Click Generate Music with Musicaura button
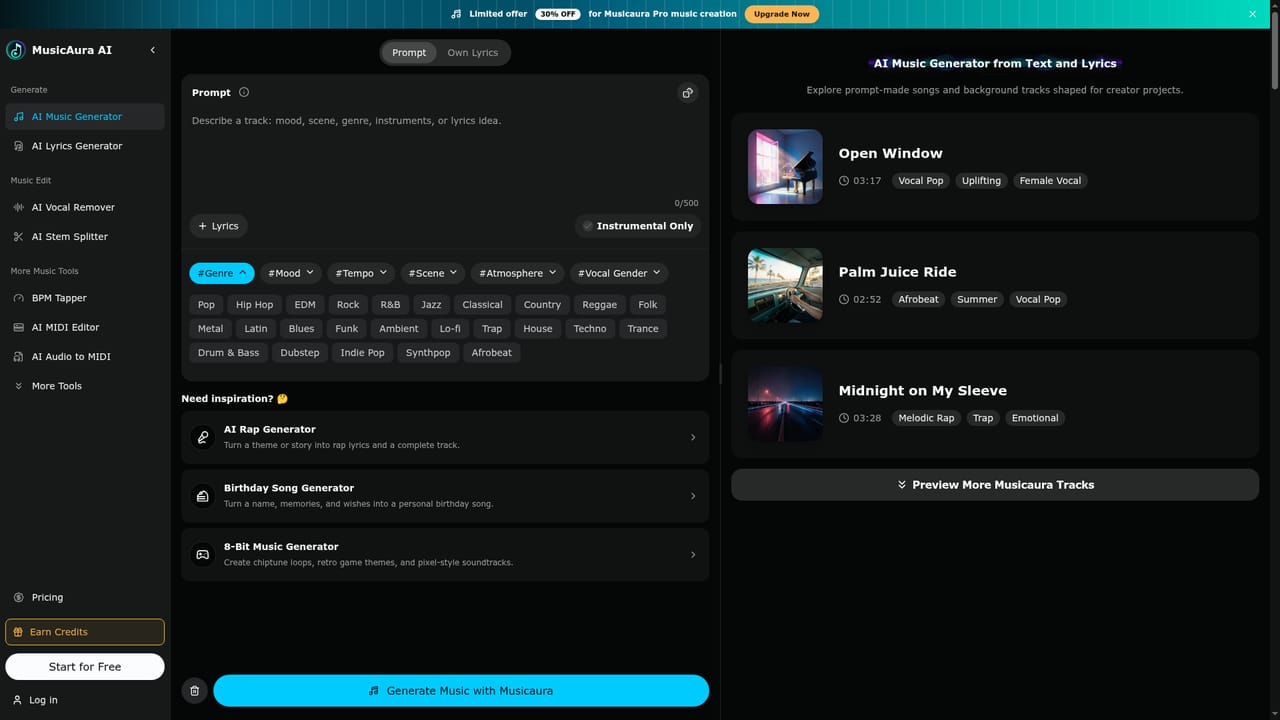The image size is (1280, 720). 461,690
